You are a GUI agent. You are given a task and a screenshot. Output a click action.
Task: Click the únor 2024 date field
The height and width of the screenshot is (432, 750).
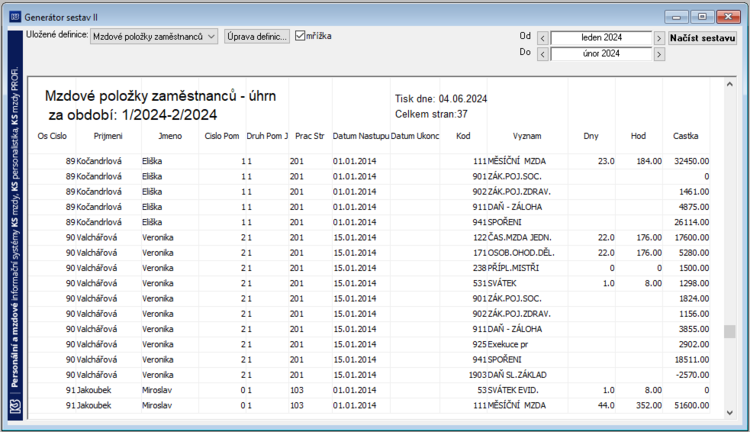601,54
